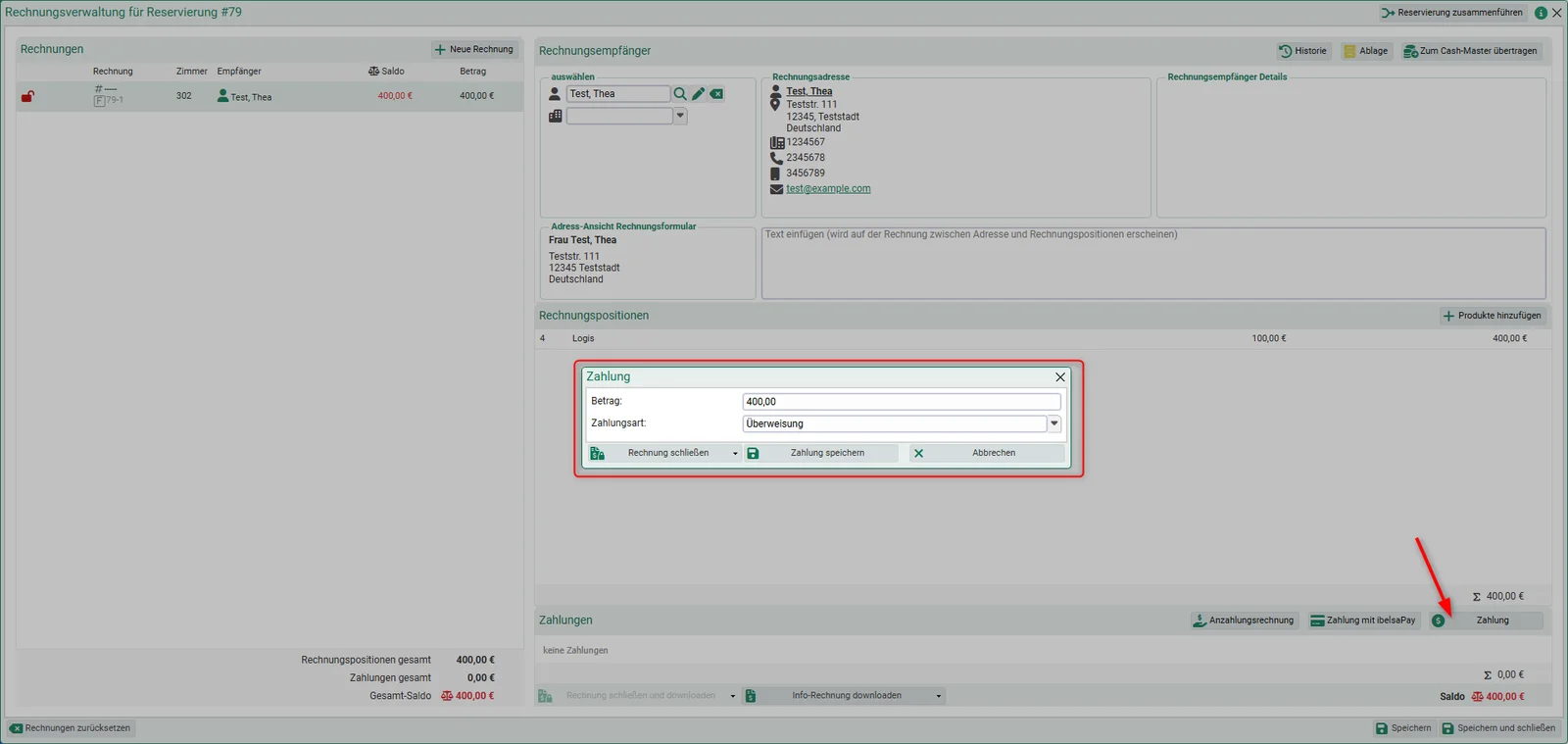Open the test@example.com email link
Image resolution: width=1568 pixels, height=744 pixels.
click(x=828, y=189)
